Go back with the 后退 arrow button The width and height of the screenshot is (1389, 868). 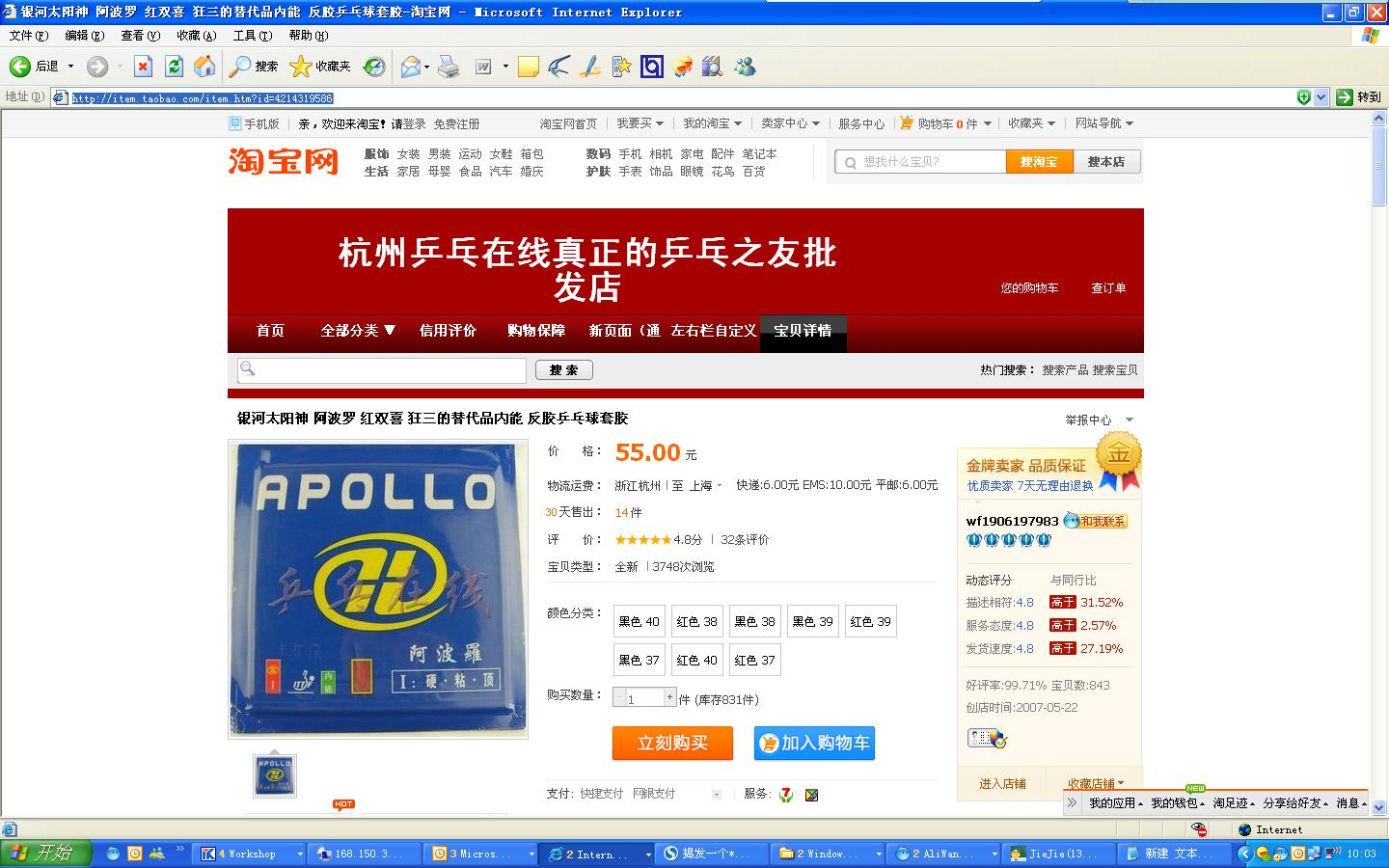pos(34,66)
